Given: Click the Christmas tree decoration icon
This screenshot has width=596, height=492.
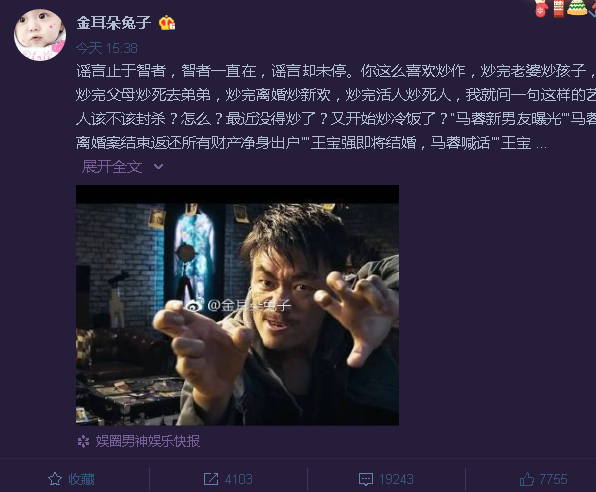Looking at the screenshot, I should tap(577, 7).
